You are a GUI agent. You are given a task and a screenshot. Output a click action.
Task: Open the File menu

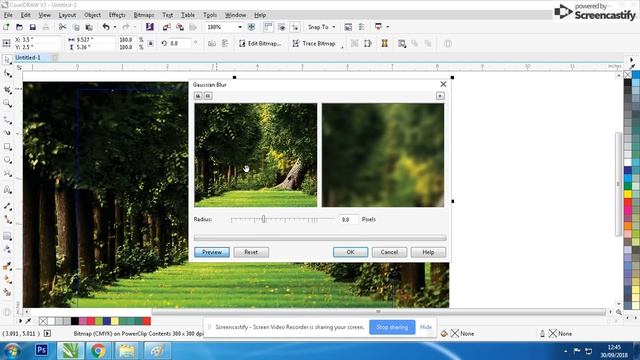(8, 15)
